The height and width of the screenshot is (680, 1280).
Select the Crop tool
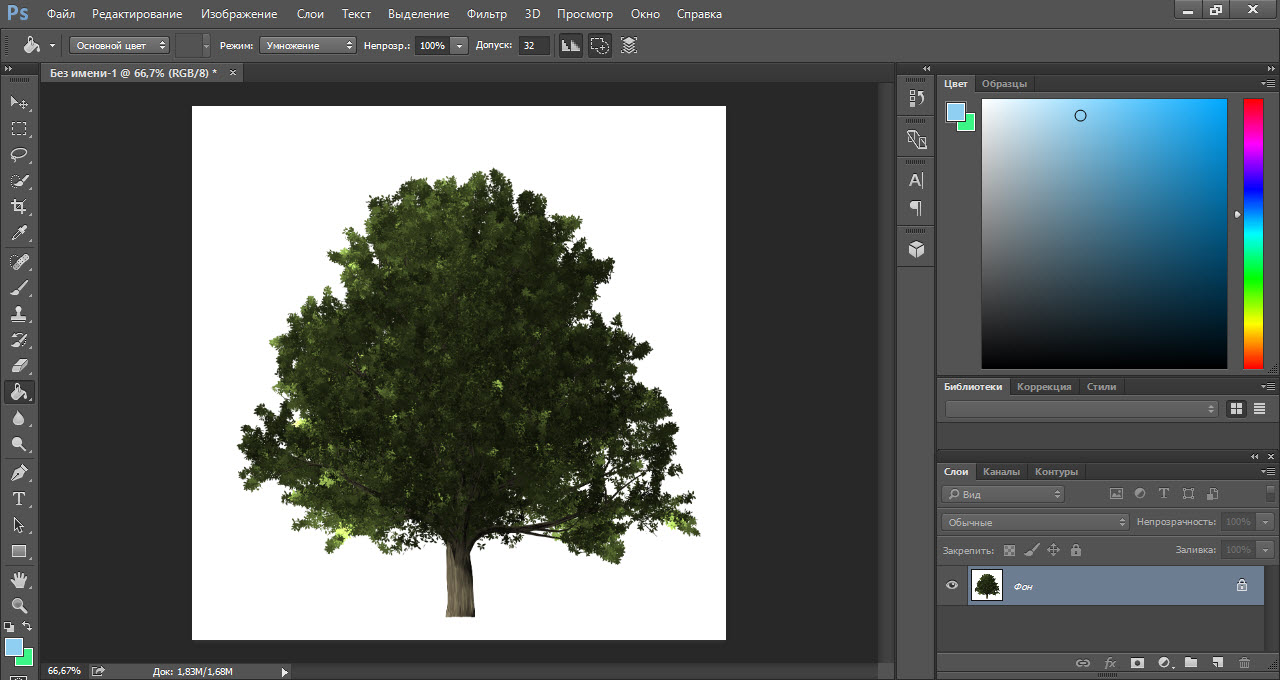[19, 207]
